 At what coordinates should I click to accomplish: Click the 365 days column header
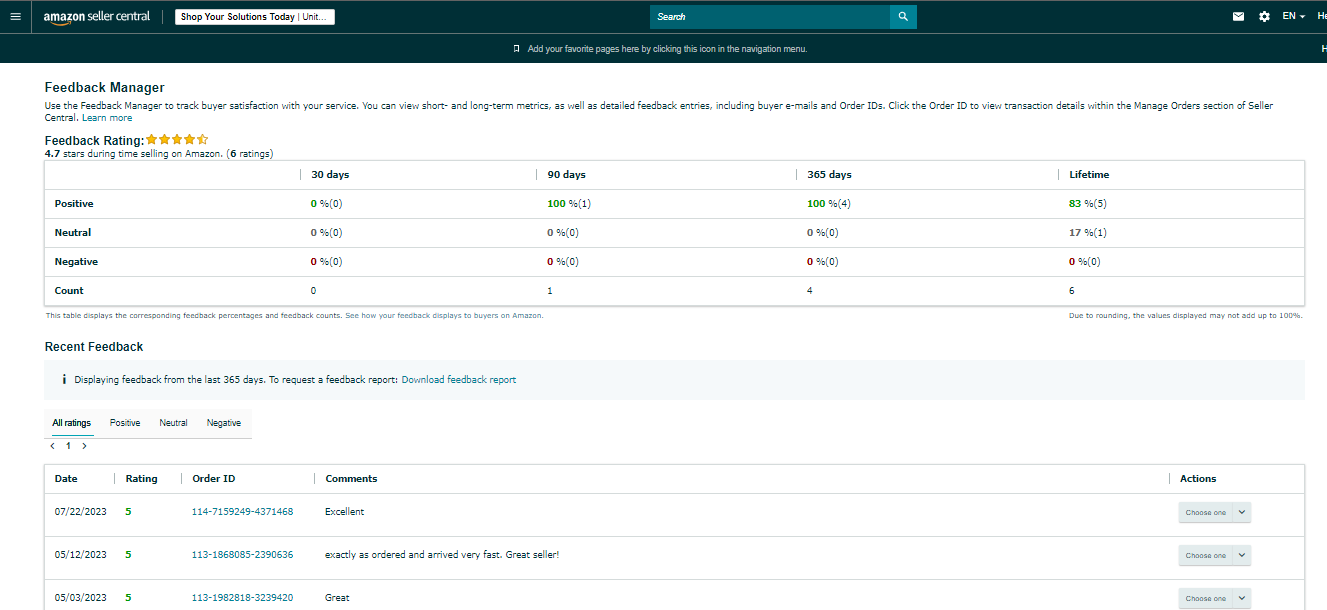pos(830,175)
